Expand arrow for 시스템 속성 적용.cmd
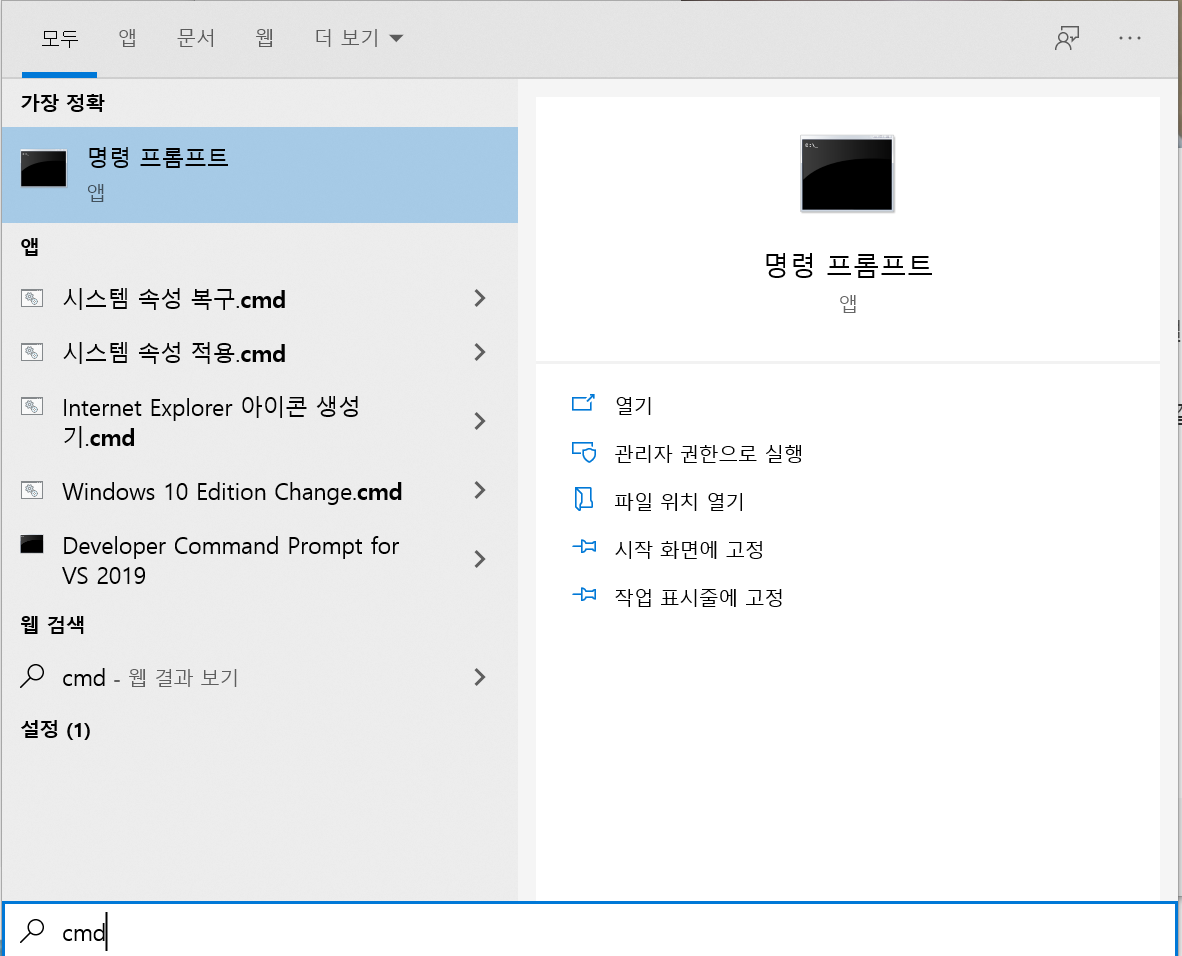1182x956 pixels. click(x=479, y=352)
